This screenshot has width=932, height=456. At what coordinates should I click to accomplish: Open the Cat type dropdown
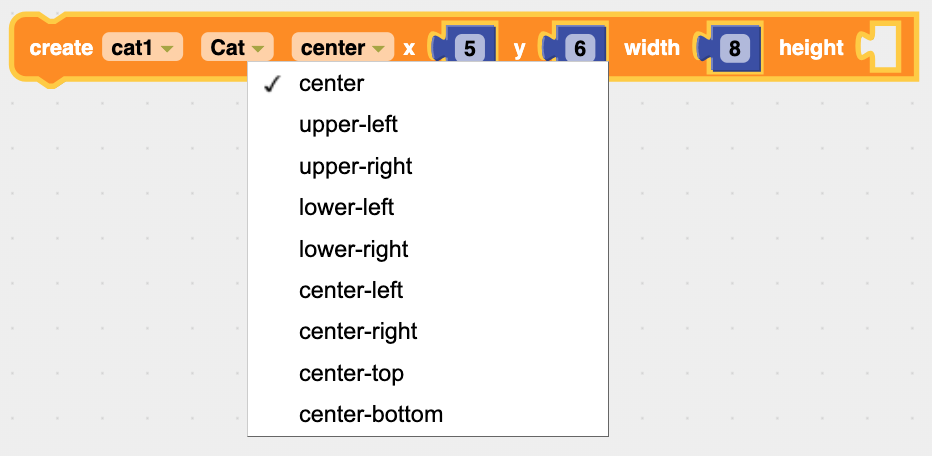[x=237, y=48]
